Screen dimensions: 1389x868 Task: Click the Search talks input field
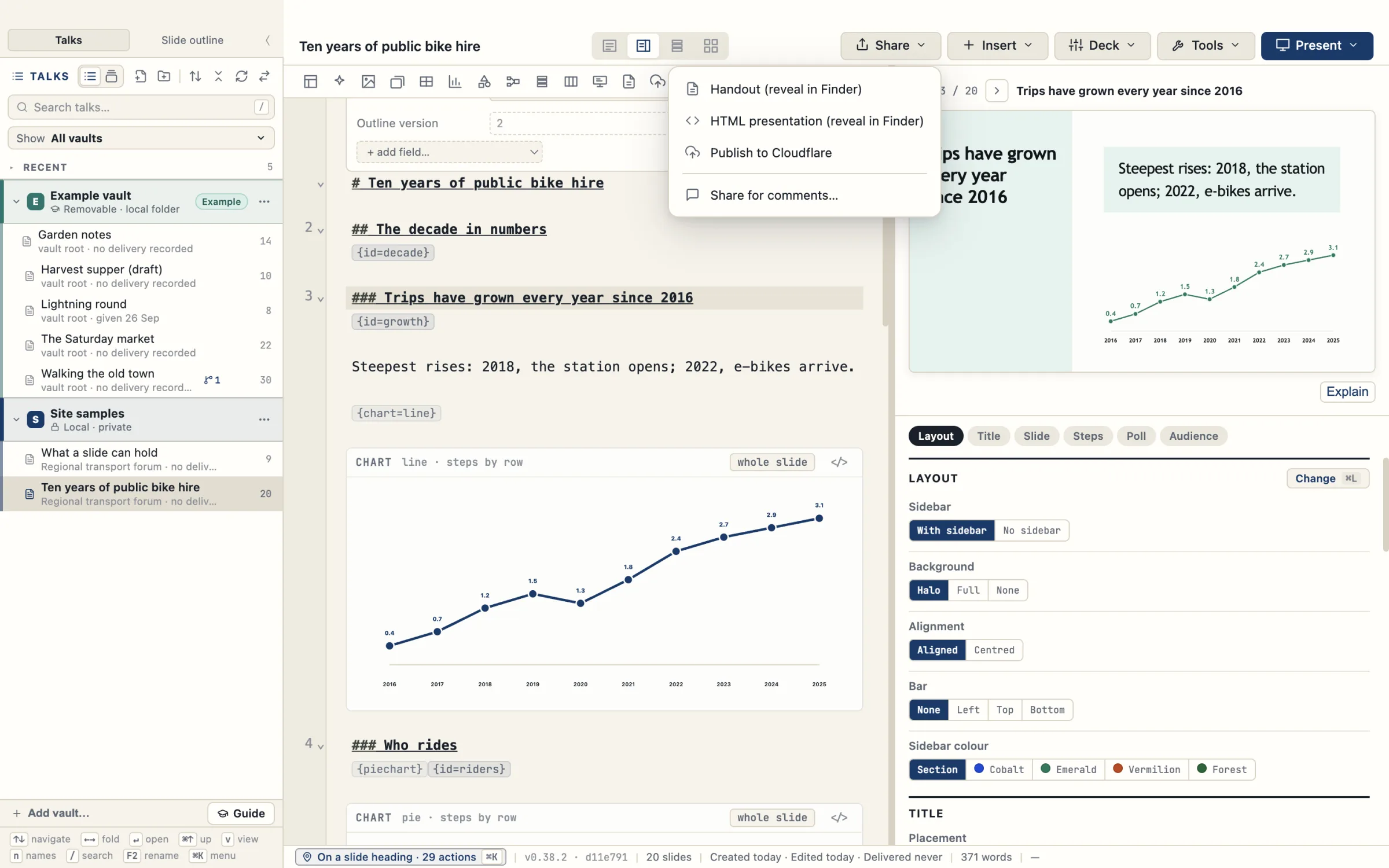coord(141,107)
